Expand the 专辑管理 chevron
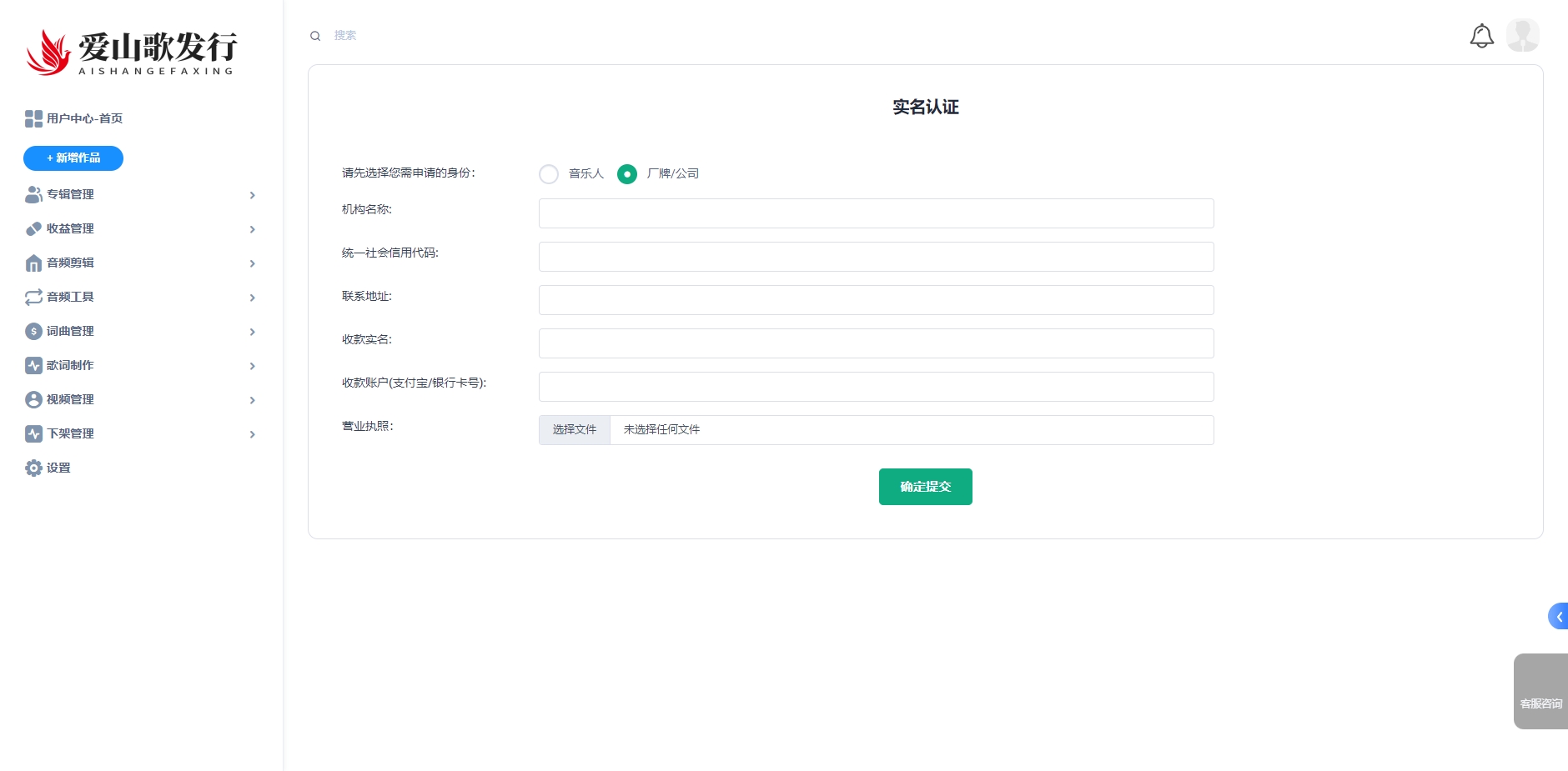 point(252,195)
